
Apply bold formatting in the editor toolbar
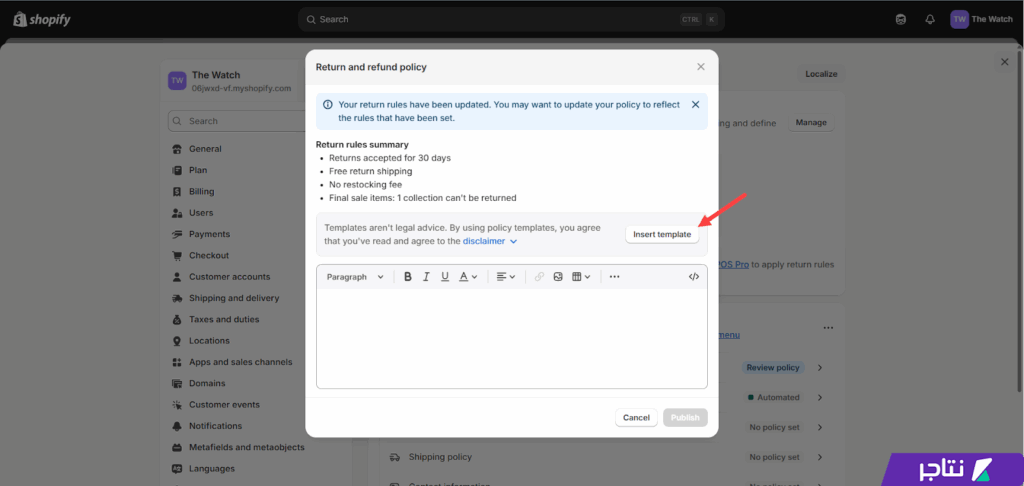pyautogui.click(x=408, y=277)
